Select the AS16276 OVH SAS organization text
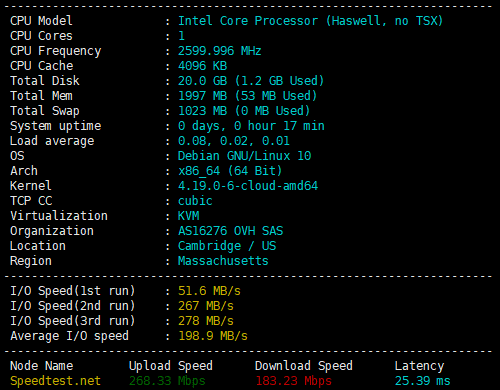The width and height of the screenshot is (500, 390). [230, 231]
